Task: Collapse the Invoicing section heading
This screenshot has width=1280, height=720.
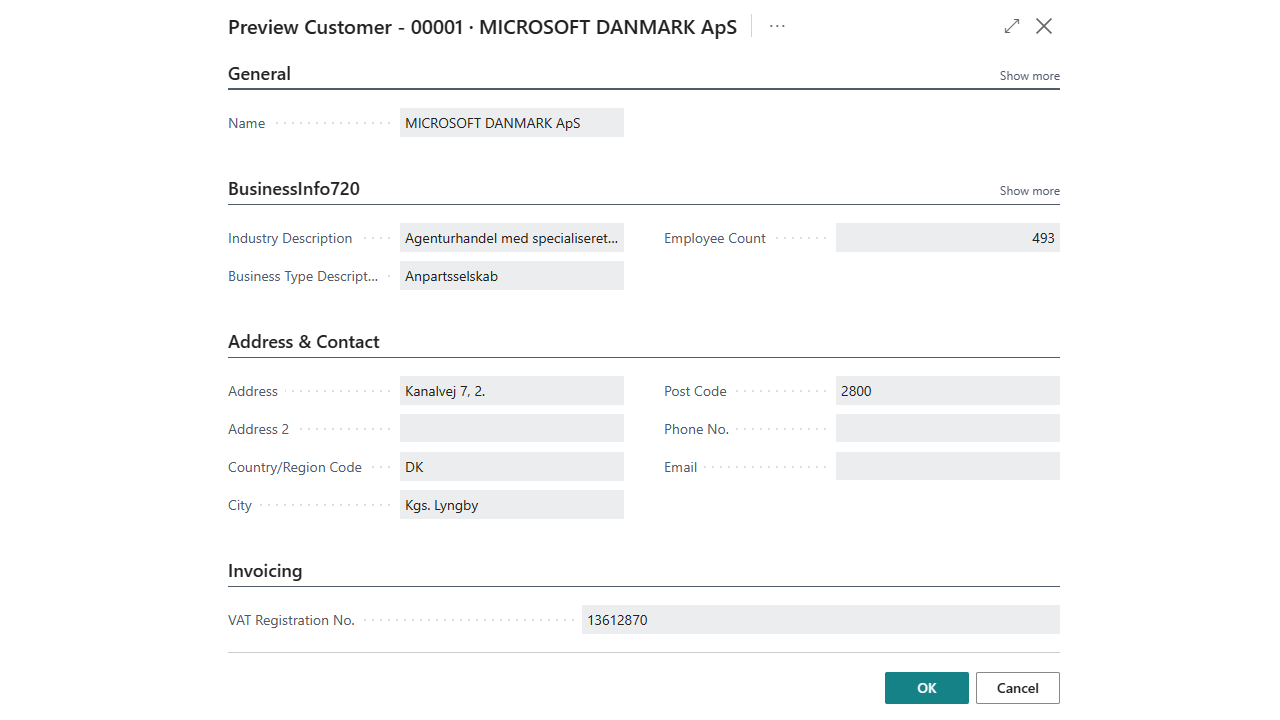Action: point(265,571)
